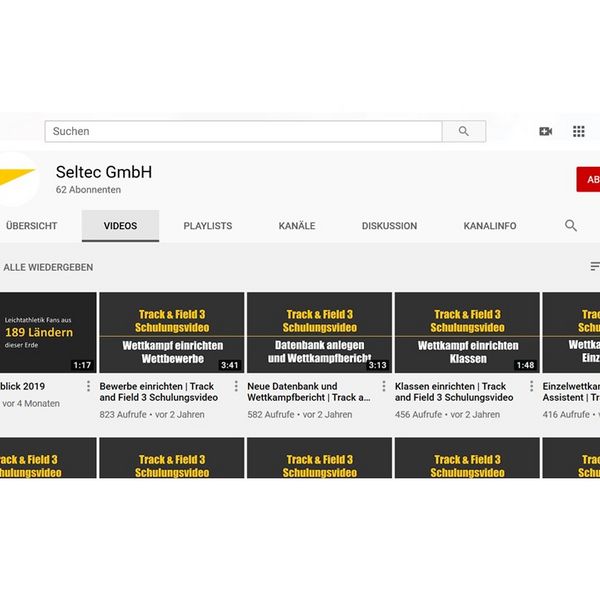Click into the Suchen search field
Viewport: 600px width, 600px height.
[243, 131]
